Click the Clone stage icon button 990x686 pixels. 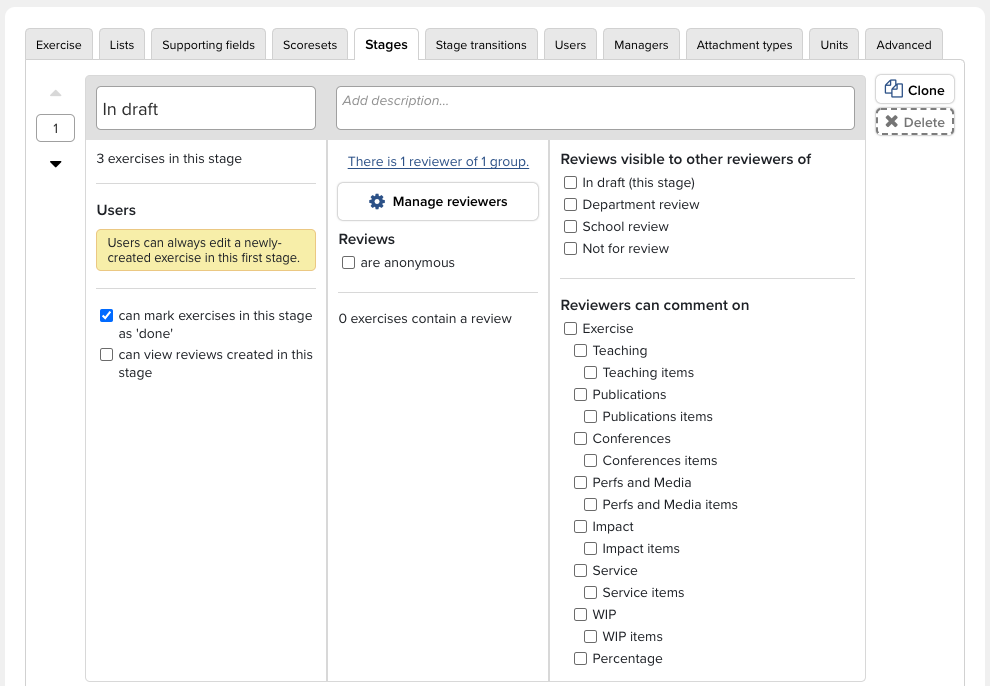point(894,90)
